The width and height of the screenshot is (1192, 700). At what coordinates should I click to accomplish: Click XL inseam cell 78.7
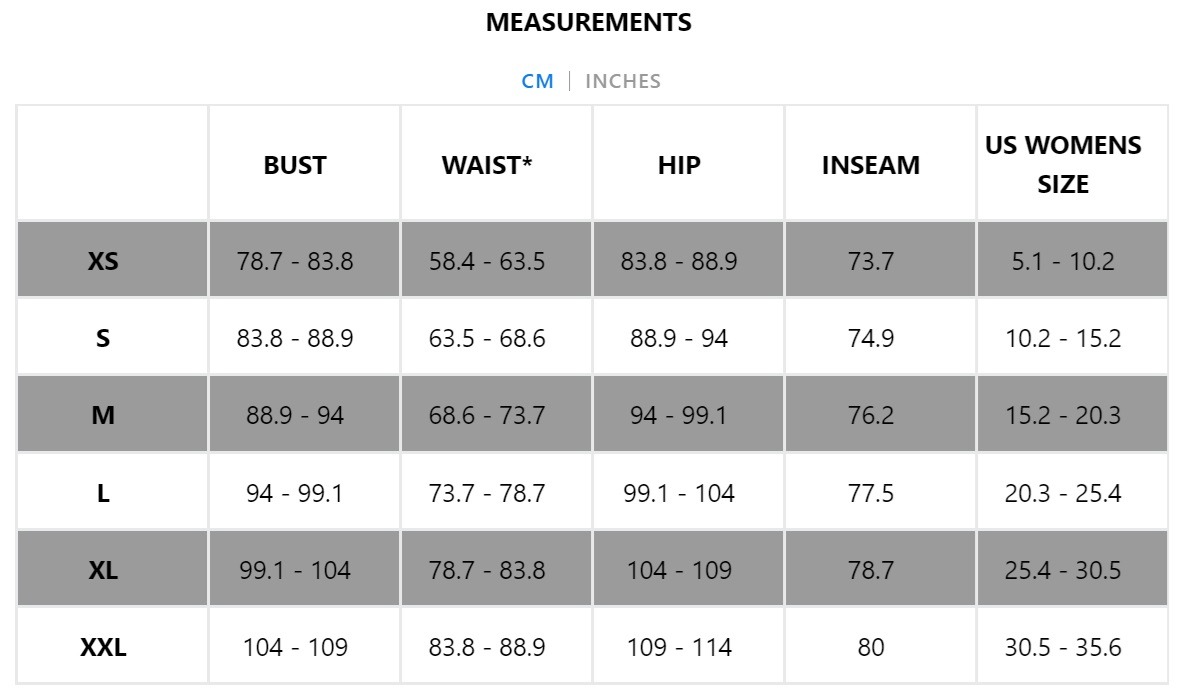coord(871,570)
